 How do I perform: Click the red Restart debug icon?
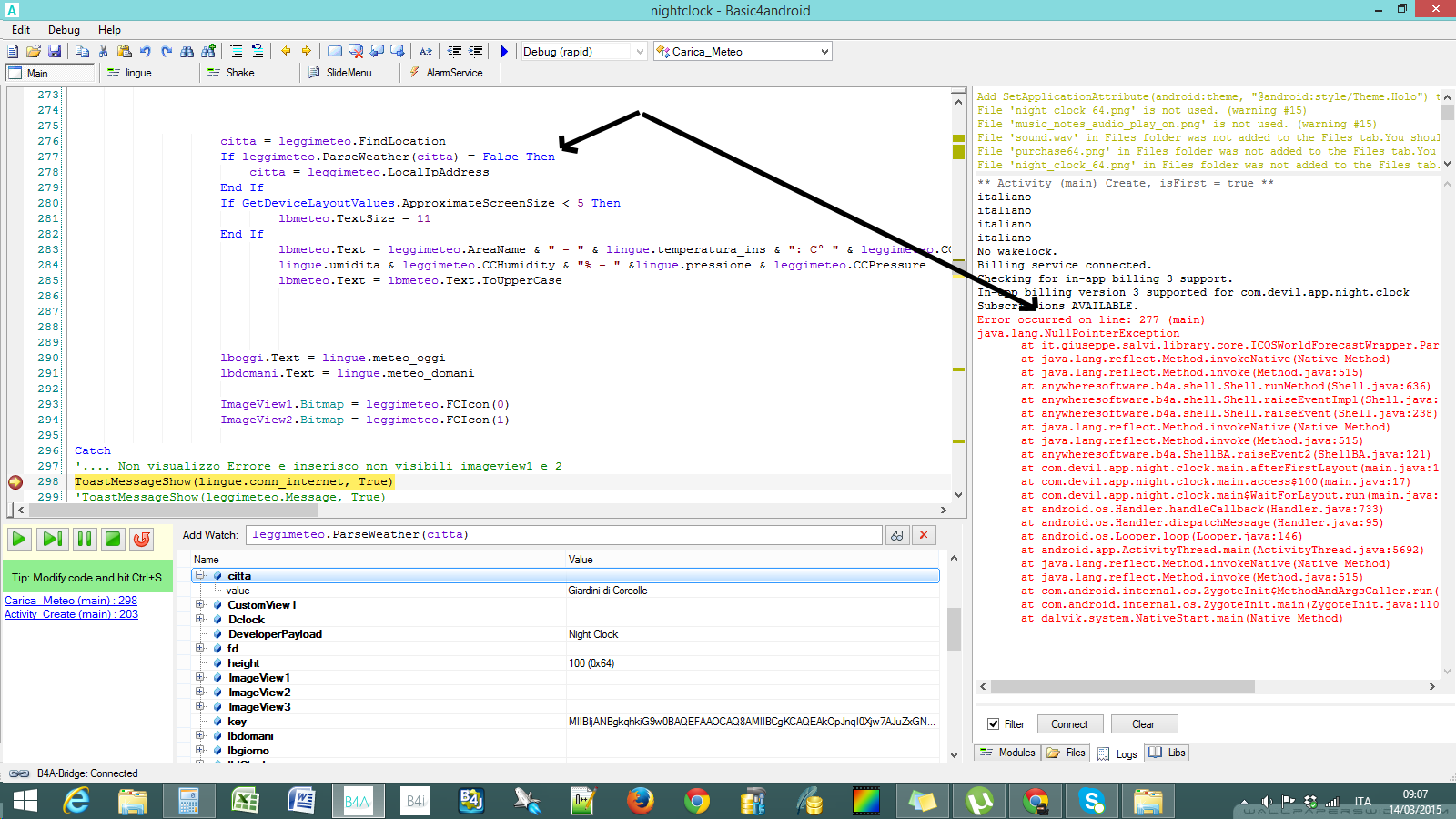[x=142, y=539]
